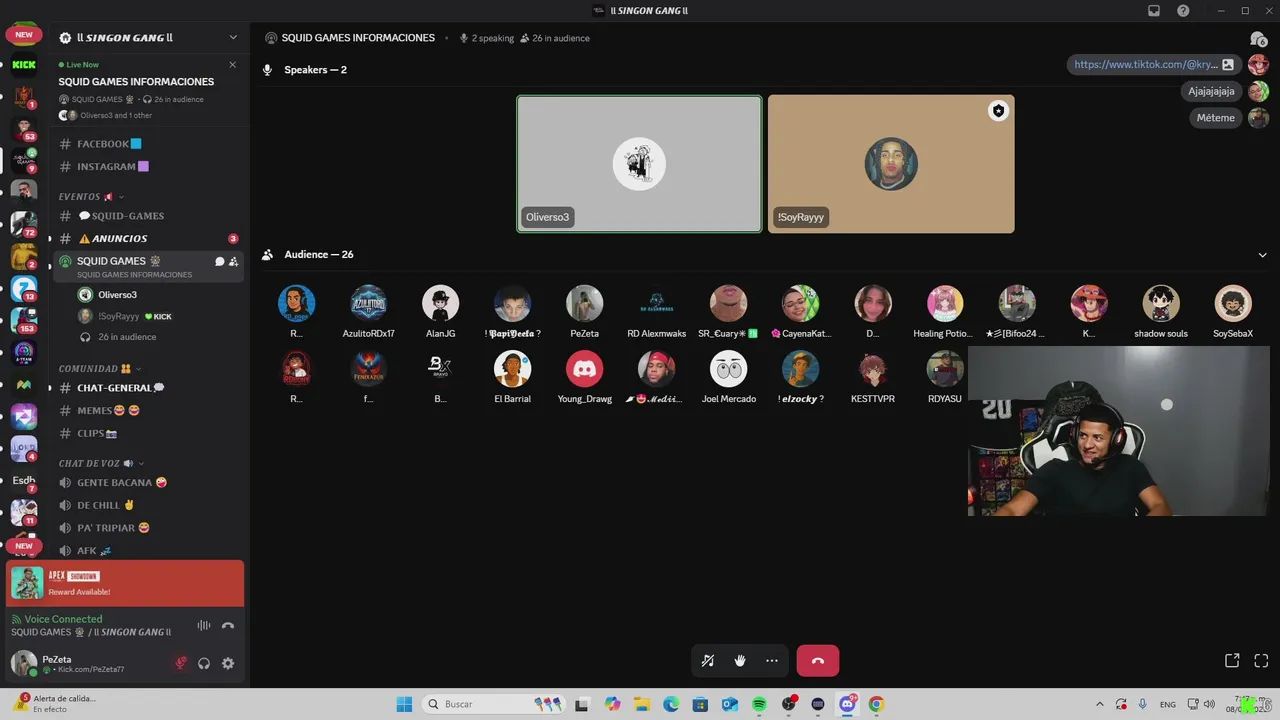
Task: Disconnect from voice in the sidebar
Action: coord(228,626)
